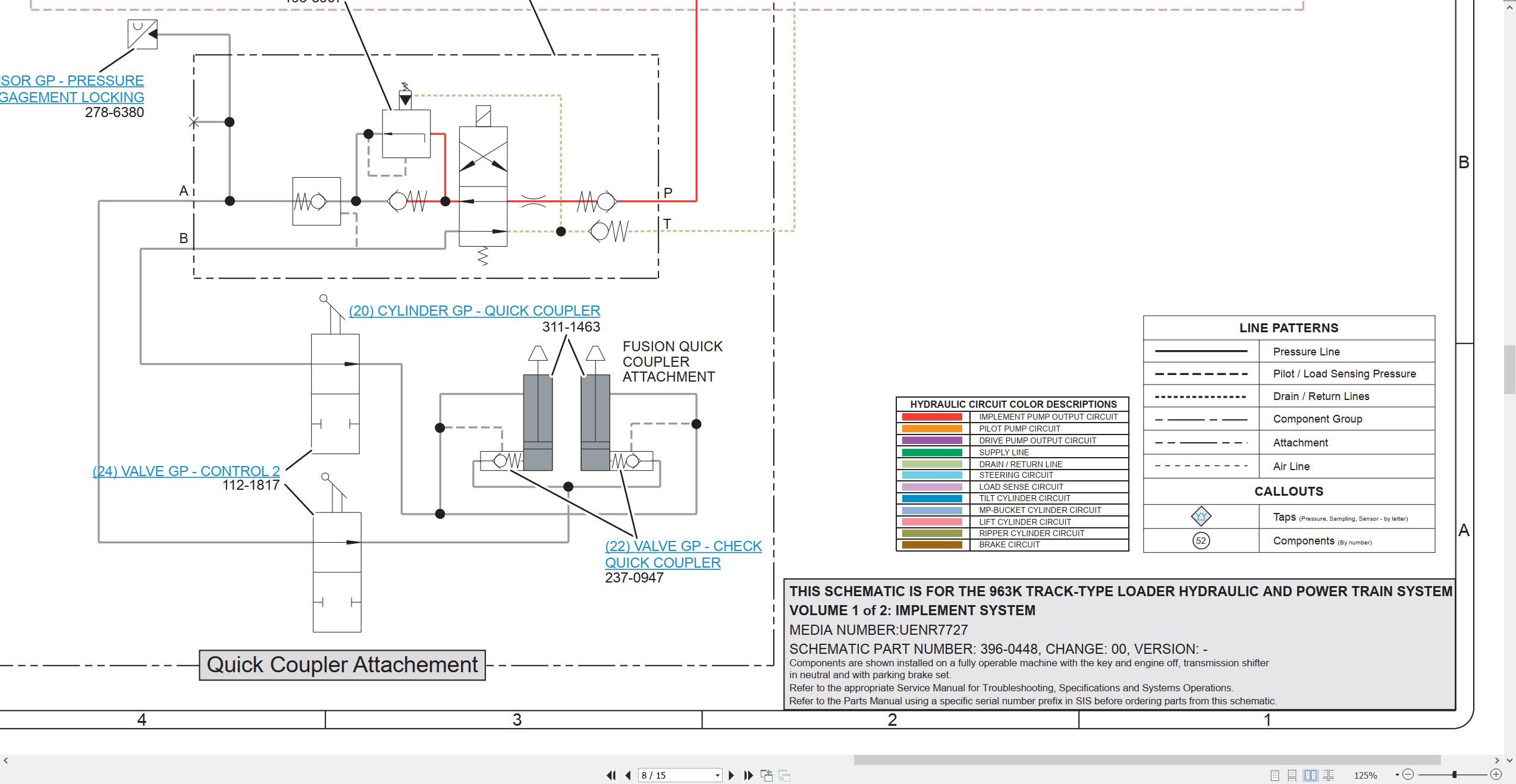
Task: Click the scroll left arrow
Action: click(x=5, y=760)
